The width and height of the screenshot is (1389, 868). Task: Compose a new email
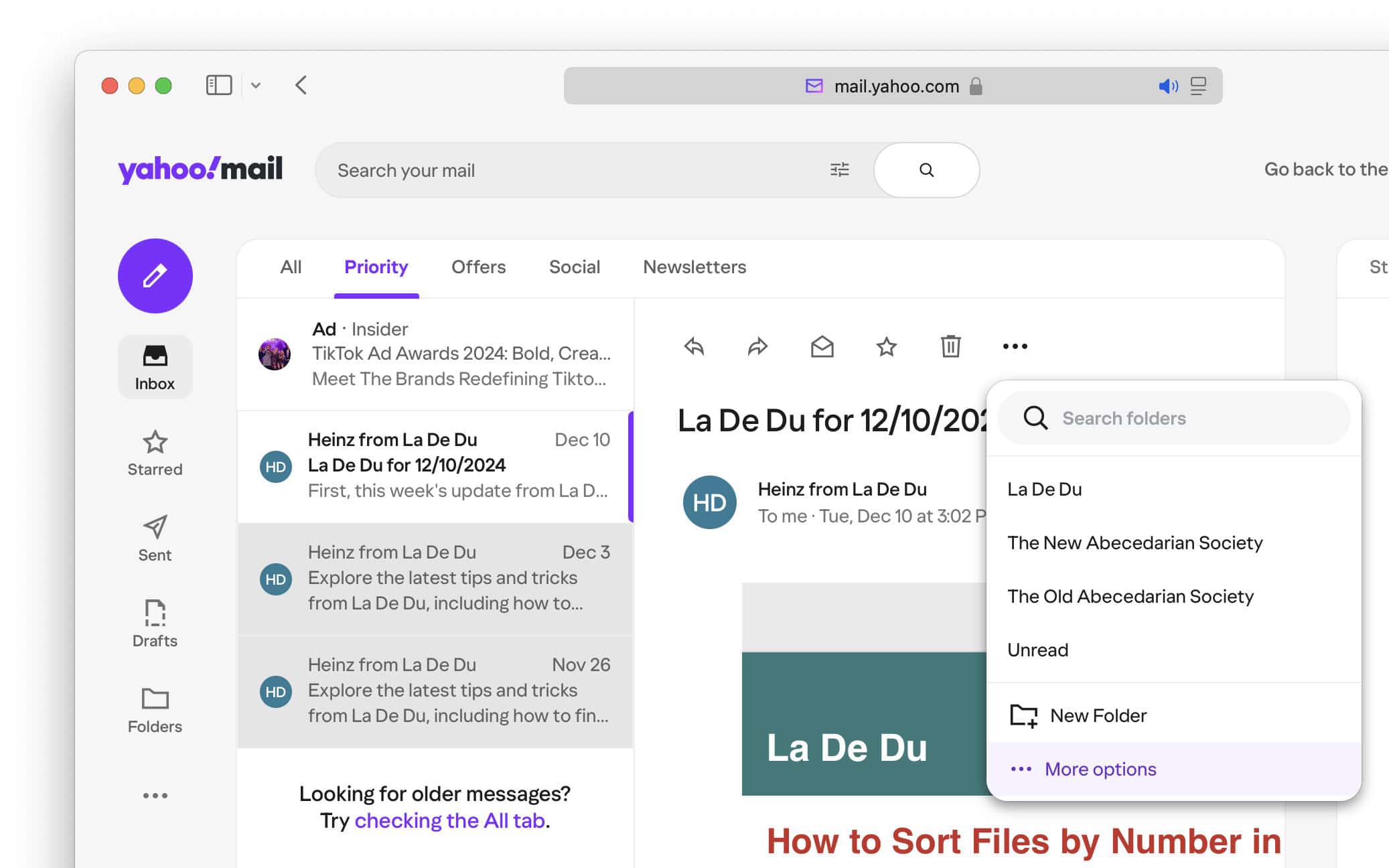pos(155,275)
